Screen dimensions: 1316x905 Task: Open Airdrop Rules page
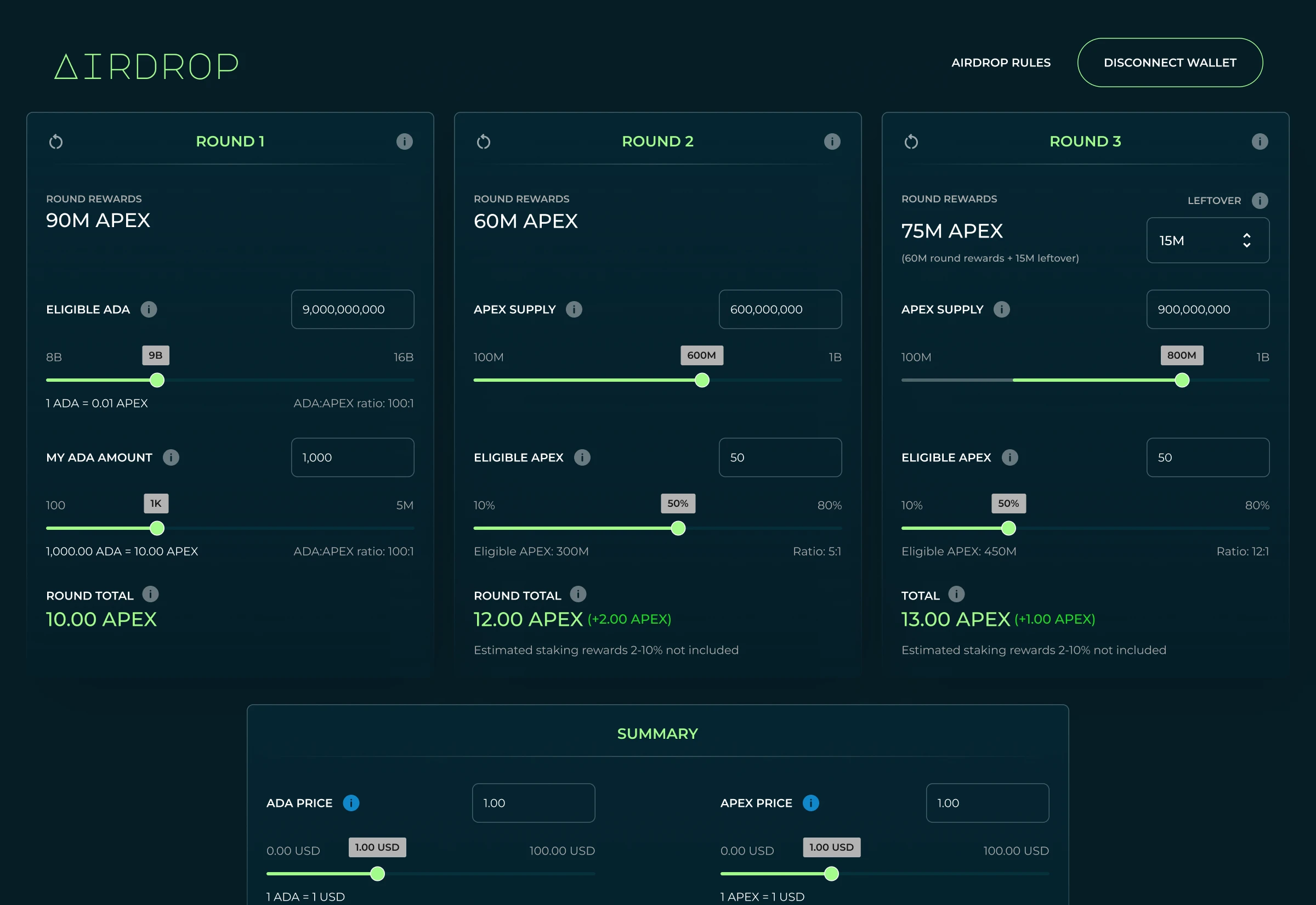click(x=1000, y=63)
